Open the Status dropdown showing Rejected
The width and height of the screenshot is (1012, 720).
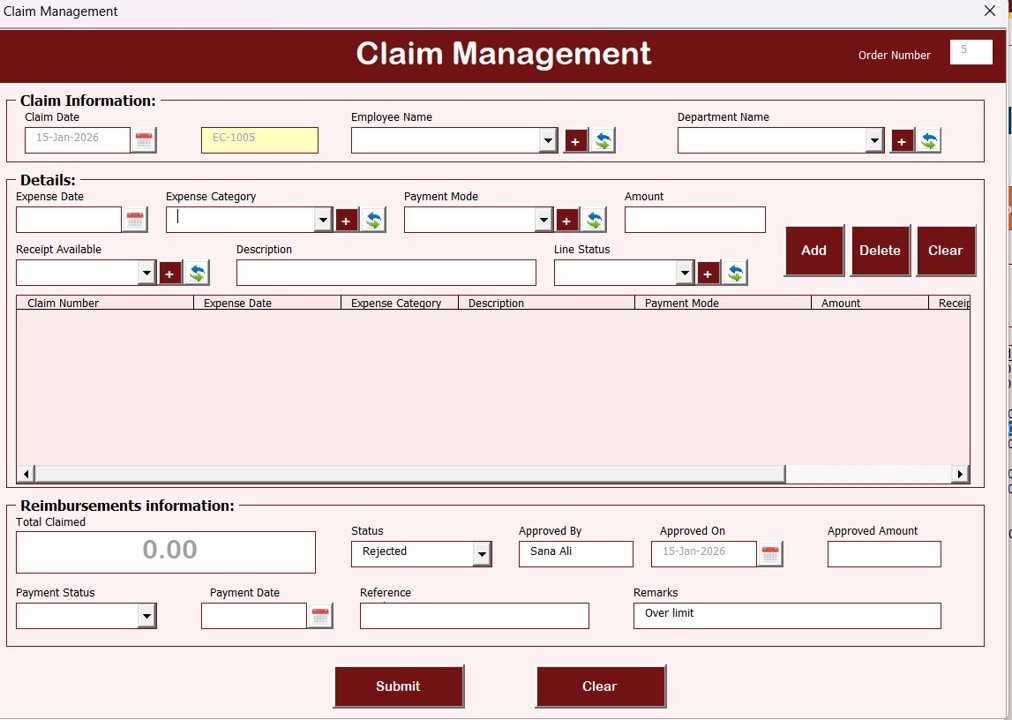tap(481, 553)
